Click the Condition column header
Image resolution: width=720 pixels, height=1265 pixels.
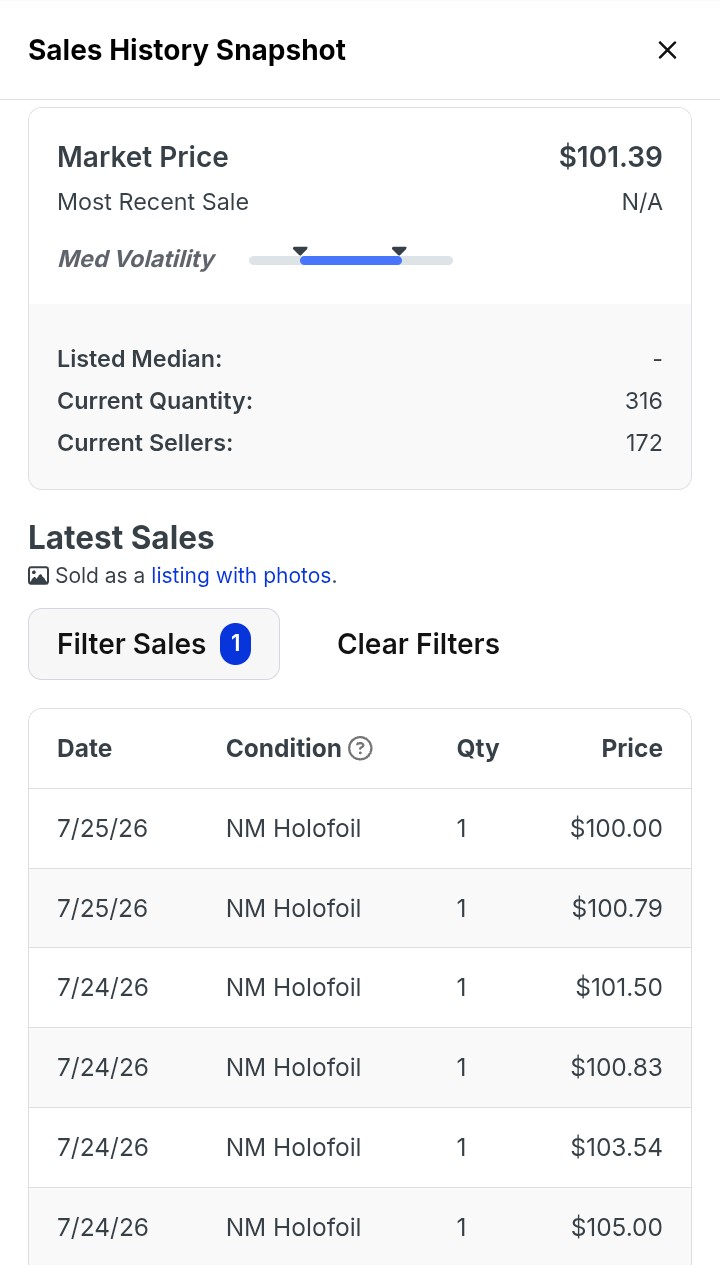(284, 749)
